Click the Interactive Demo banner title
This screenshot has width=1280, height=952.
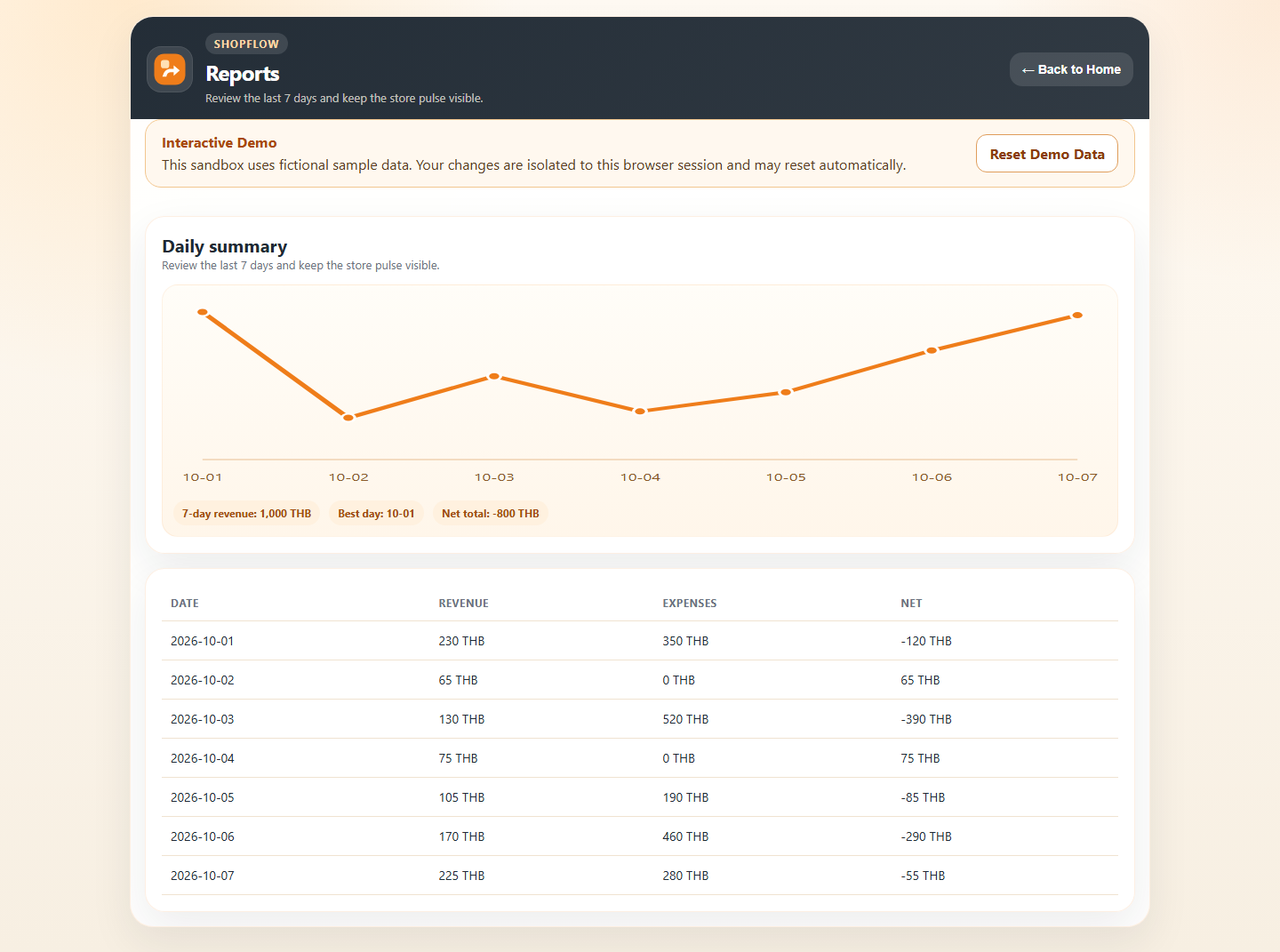[220, 143]
